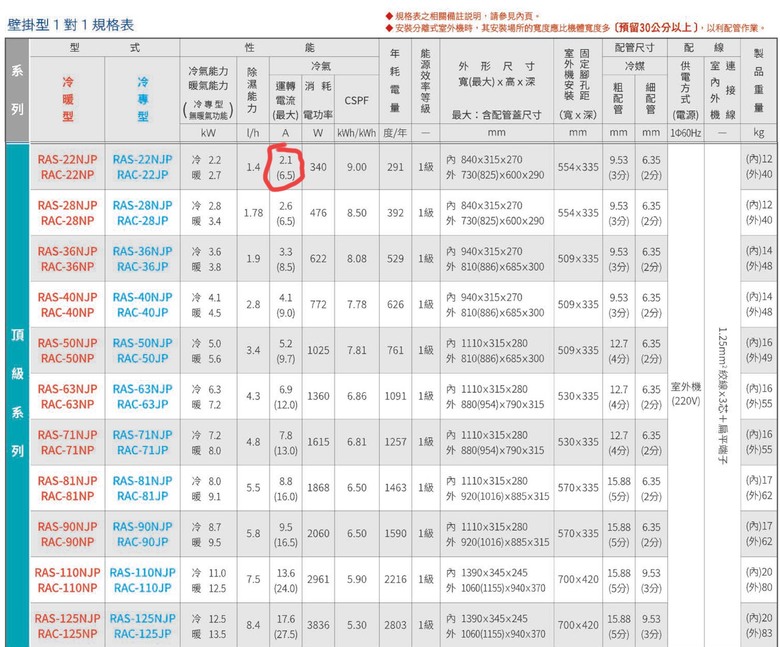Select current value 2.1 (6.5)
Screen dimensions: 780x647
click(286, 168)
